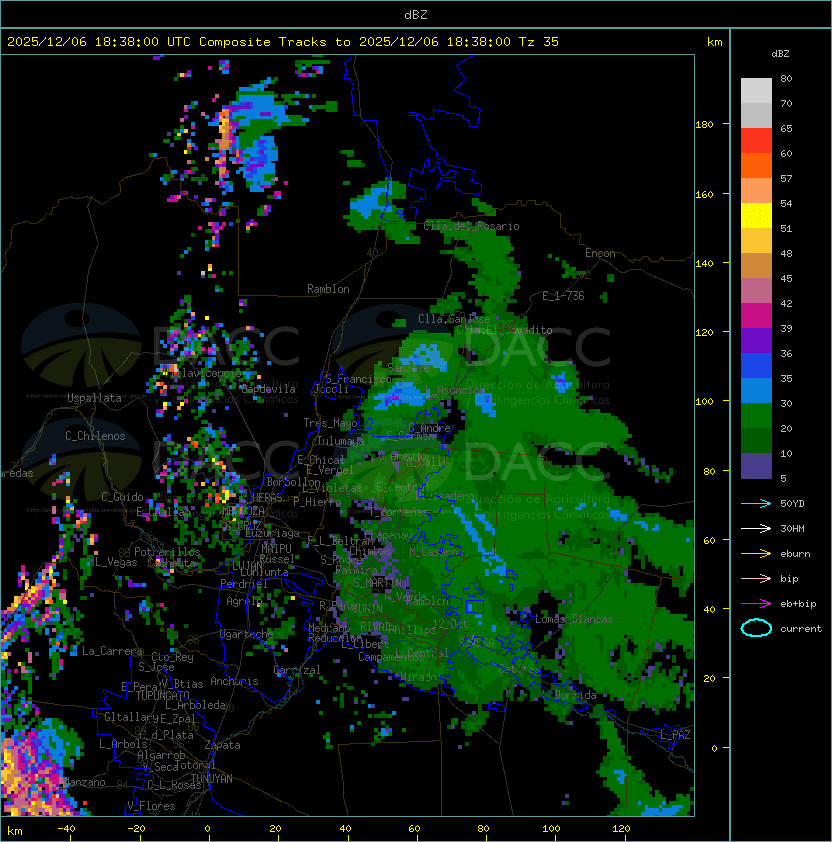The image size is (832, 842).
Task: Click the TUPUNGATO place label
Action: click(163, 695)
